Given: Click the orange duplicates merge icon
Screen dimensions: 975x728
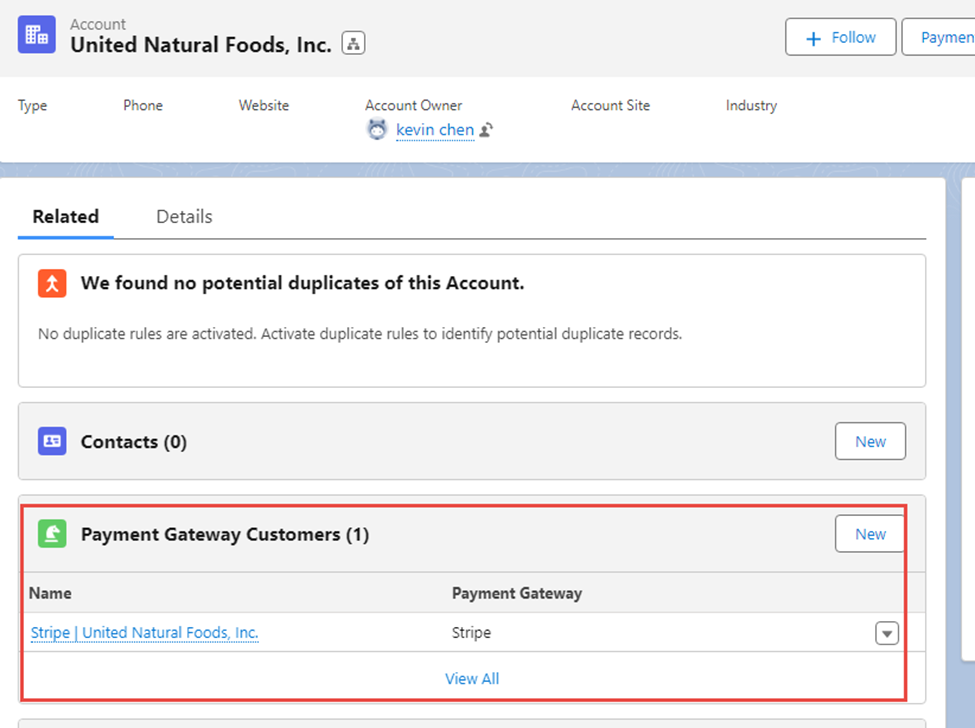Looking at the screenshot, I should pyautogui.click(x=52, y=283).
